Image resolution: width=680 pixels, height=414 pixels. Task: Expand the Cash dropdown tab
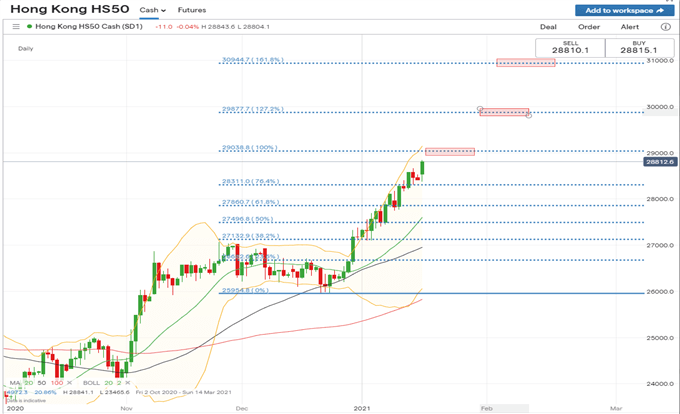pos(153,10)
